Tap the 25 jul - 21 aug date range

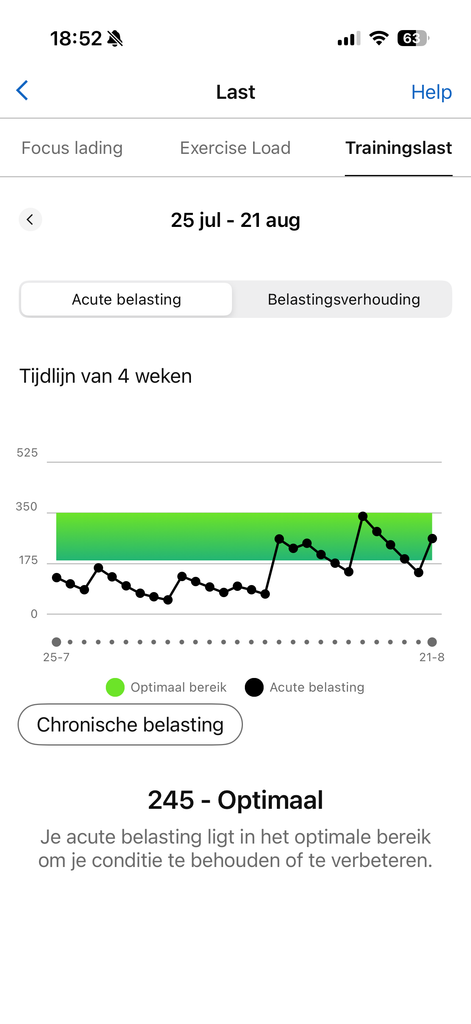click(x=236, y=220)
